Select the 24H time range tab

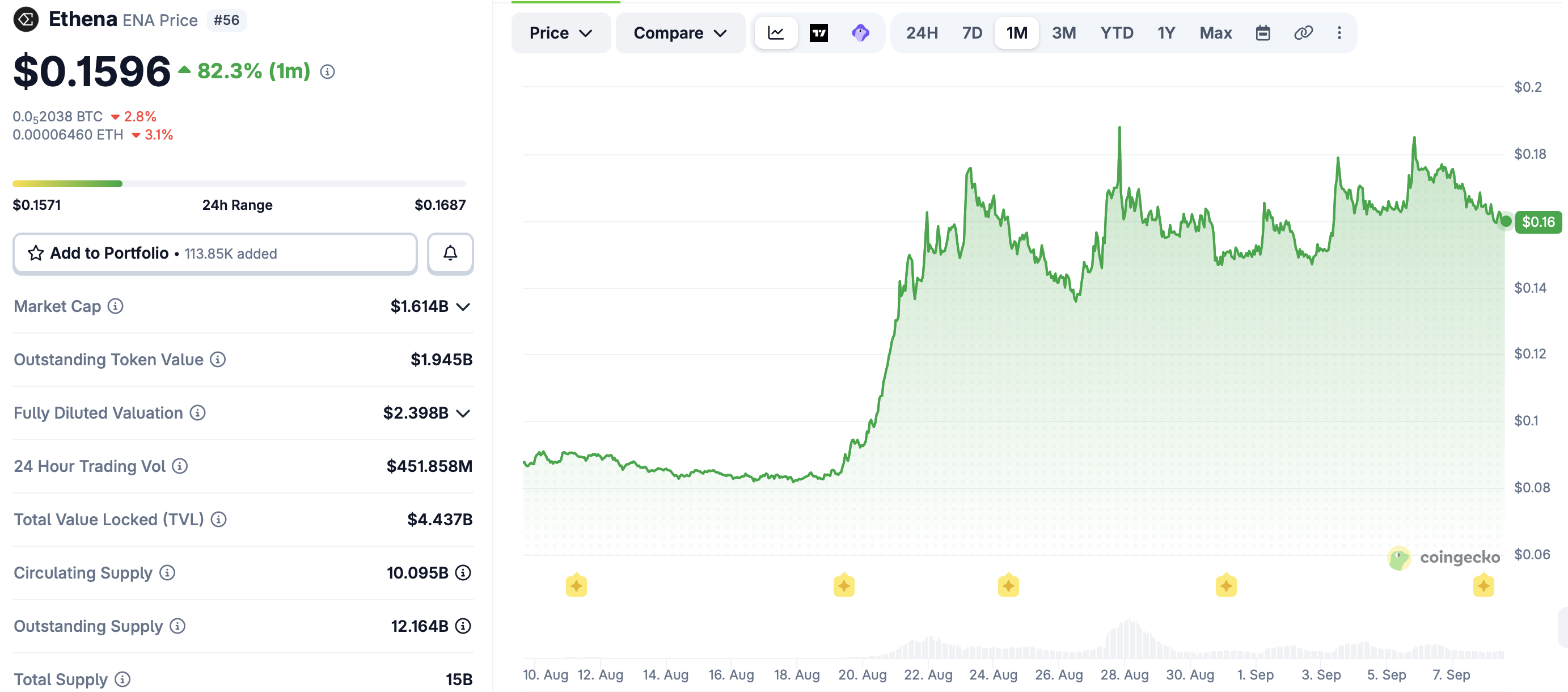click(x=922, y=33)
